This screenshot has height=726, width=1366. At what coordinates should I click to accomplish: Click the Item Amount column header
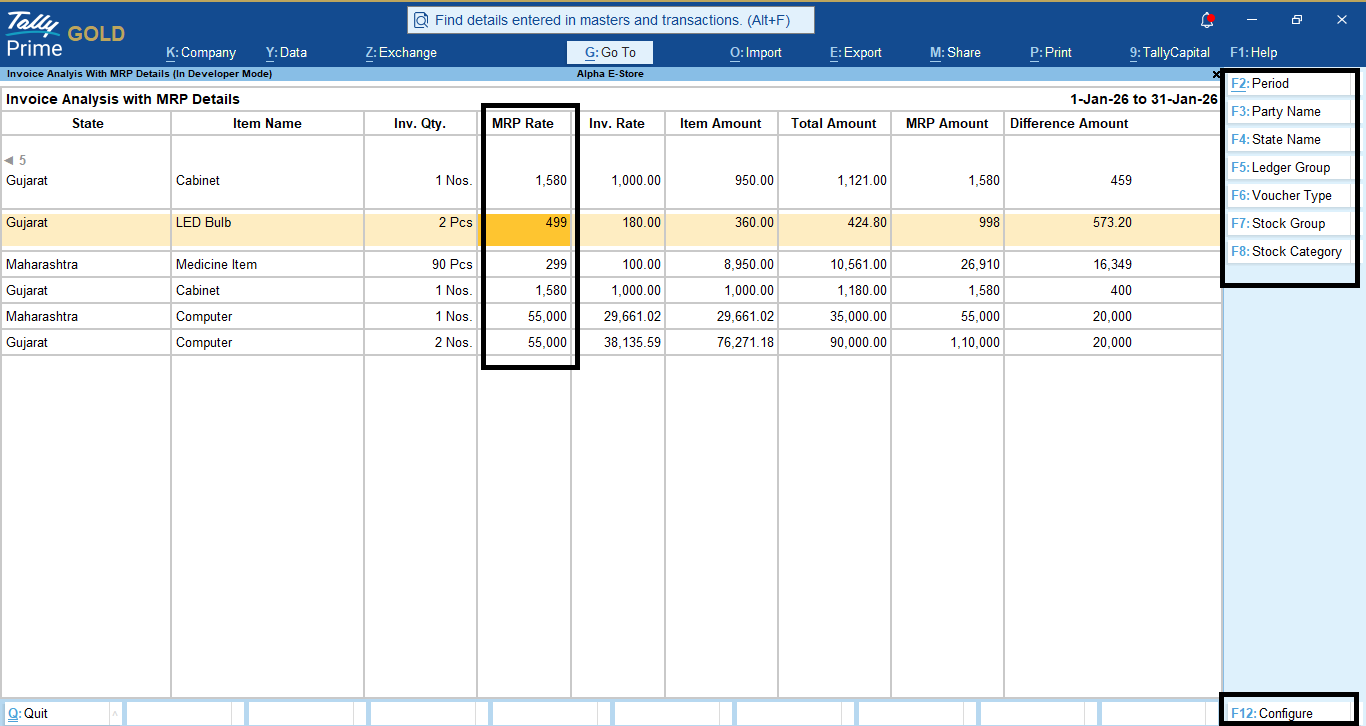[x=721, y=124]
